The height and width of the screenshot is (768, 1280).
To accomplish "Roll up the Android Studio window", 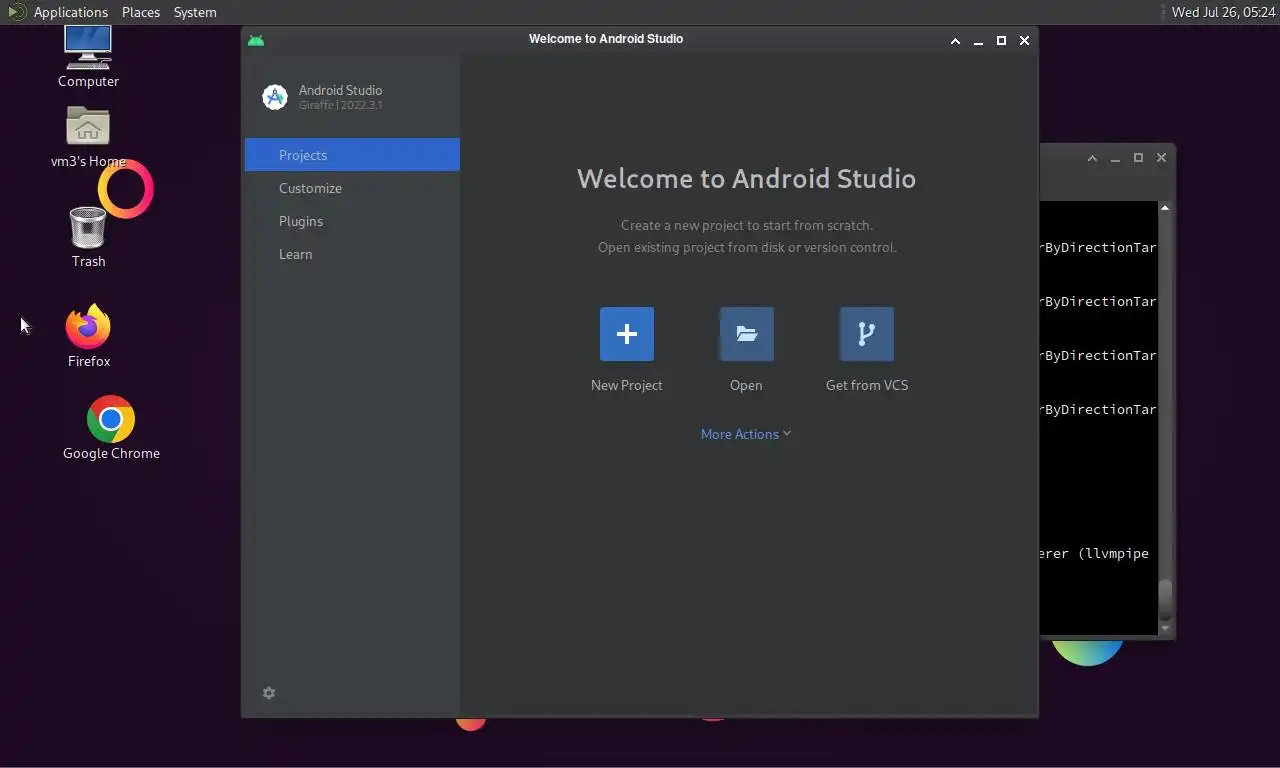I will 955,40.
